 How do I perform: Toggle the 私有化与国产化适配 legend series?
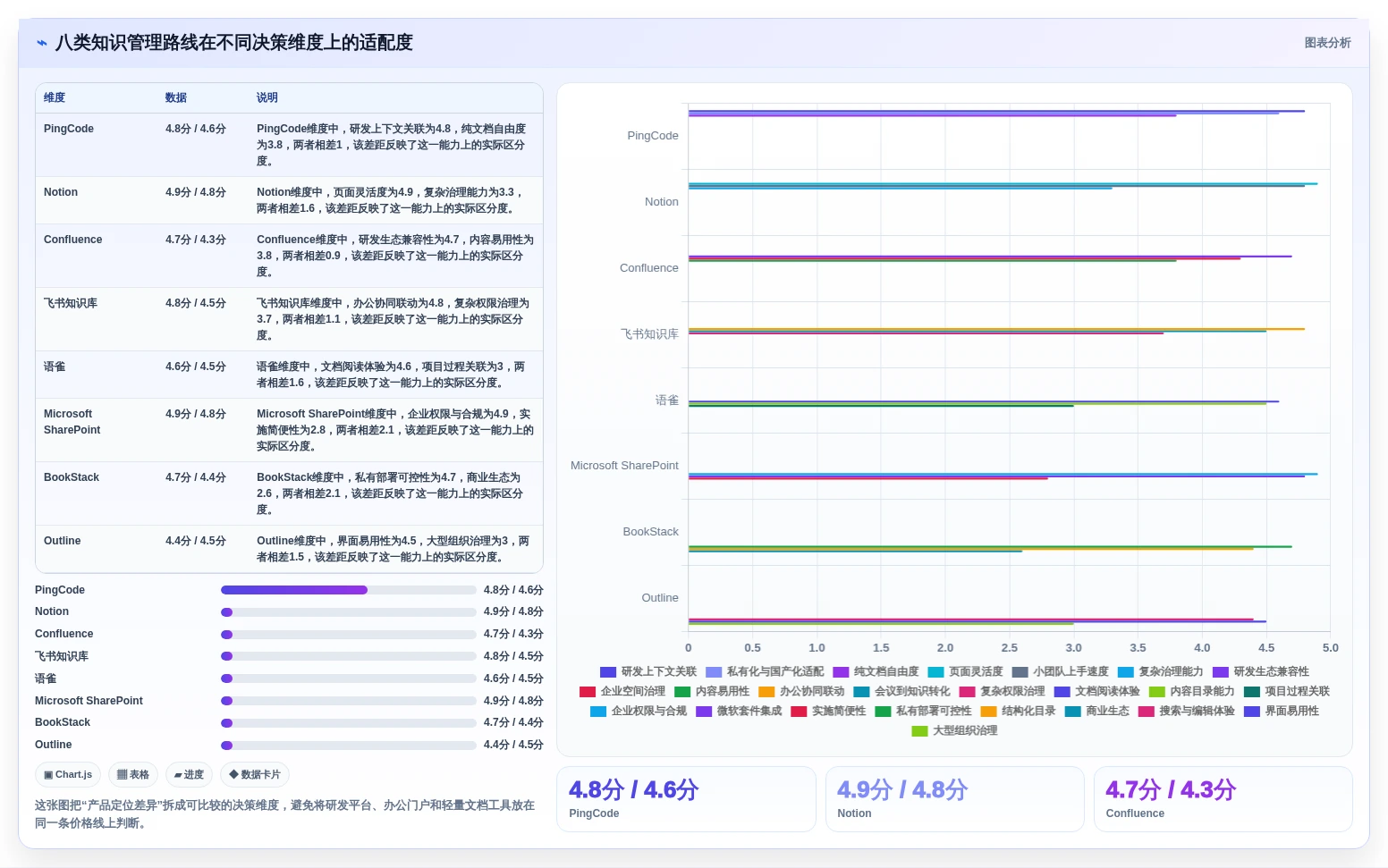click(x=765, y=671)
